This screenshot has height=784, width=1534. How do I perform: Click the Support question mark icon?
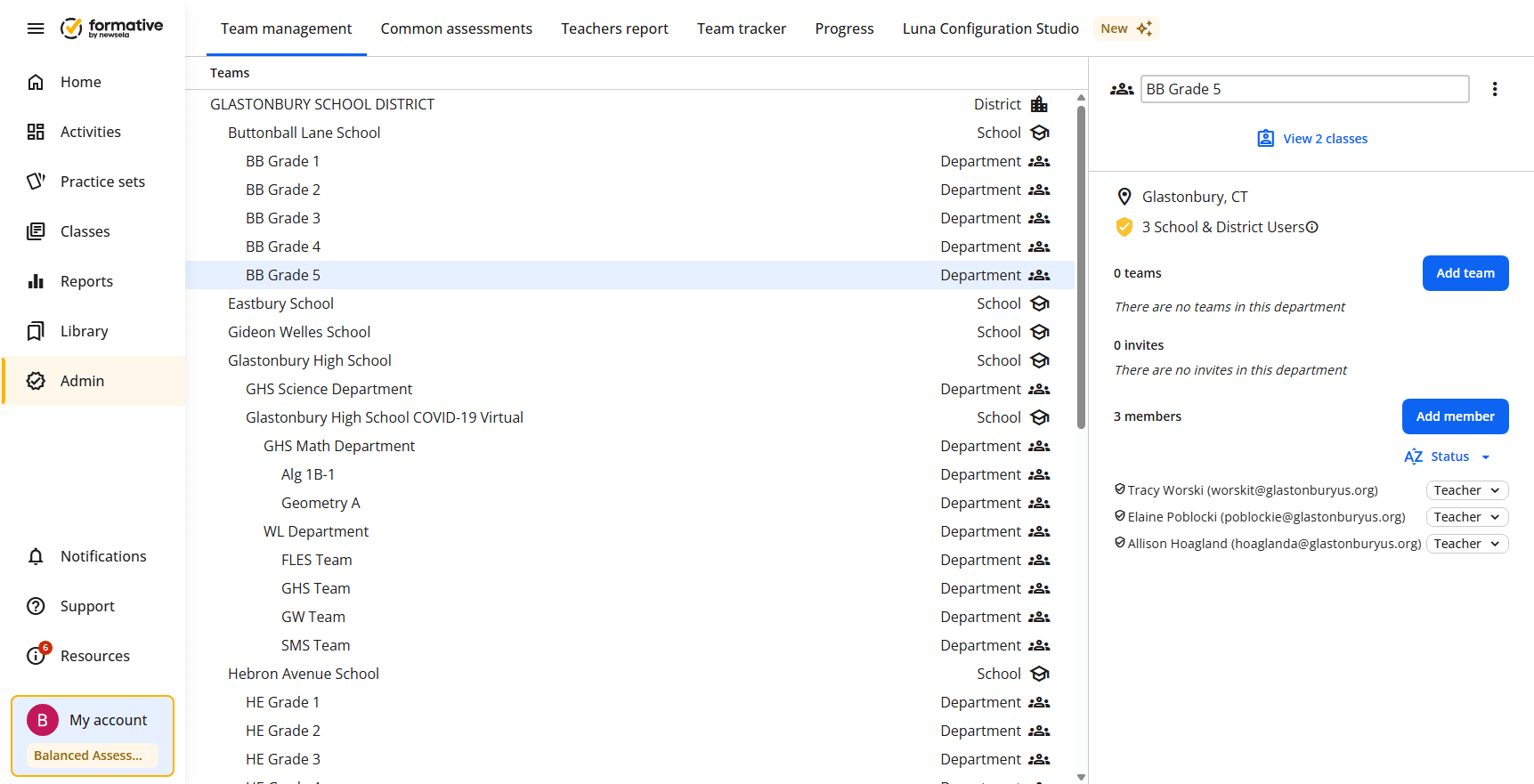click(x=36, y=606)
